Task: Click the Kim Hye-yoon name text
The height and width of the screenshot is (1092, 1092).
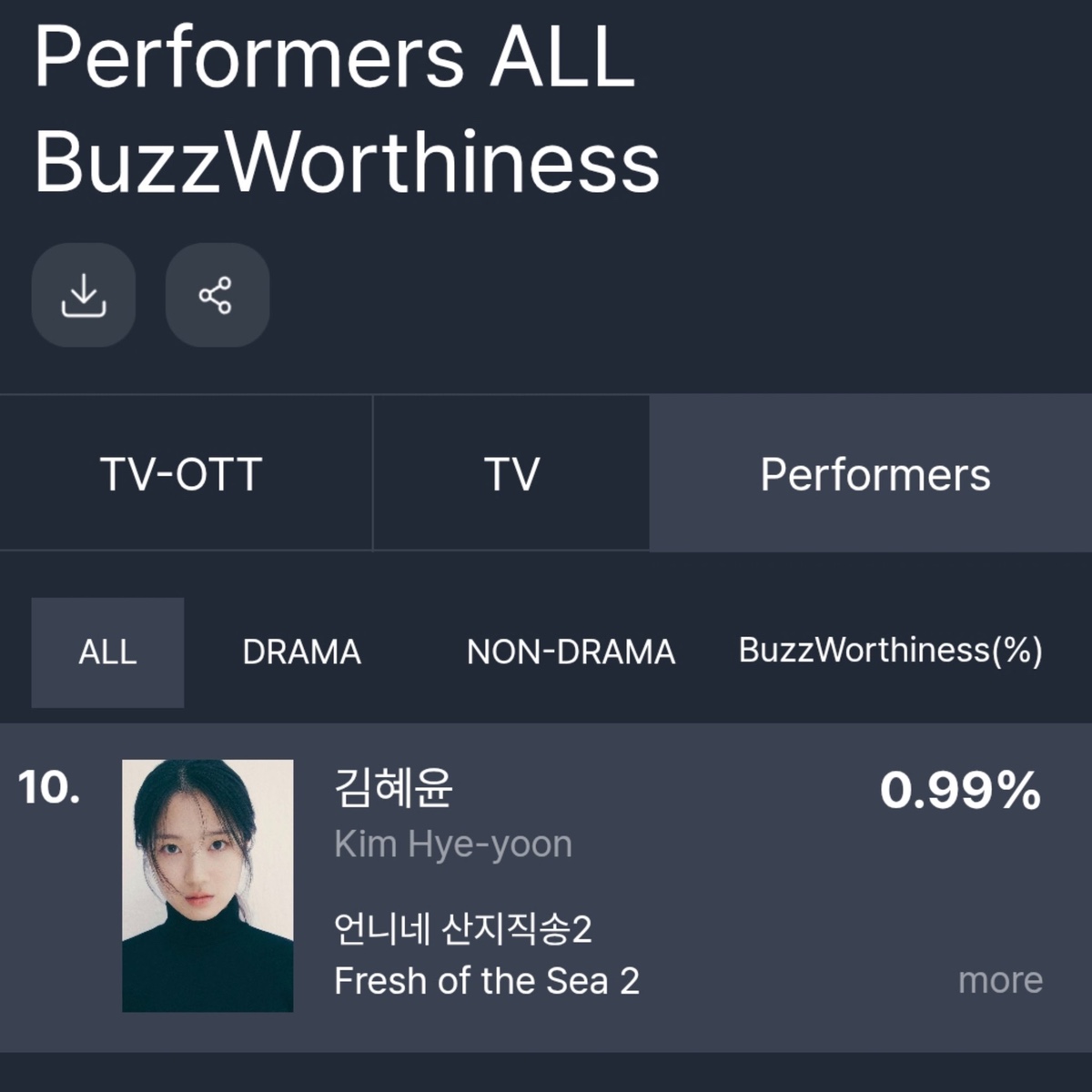Action: coord(453,844)
